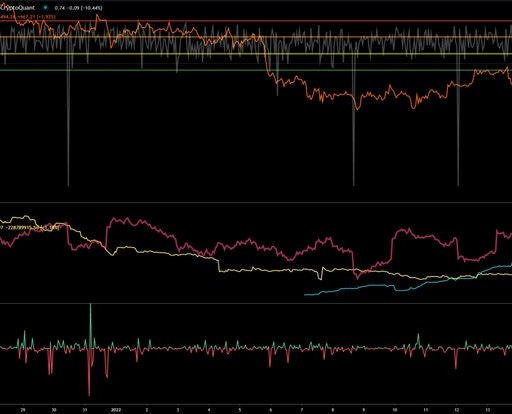Click the teal indicator dot in the legend
The image size is (512, 414).
coord(45,7)
